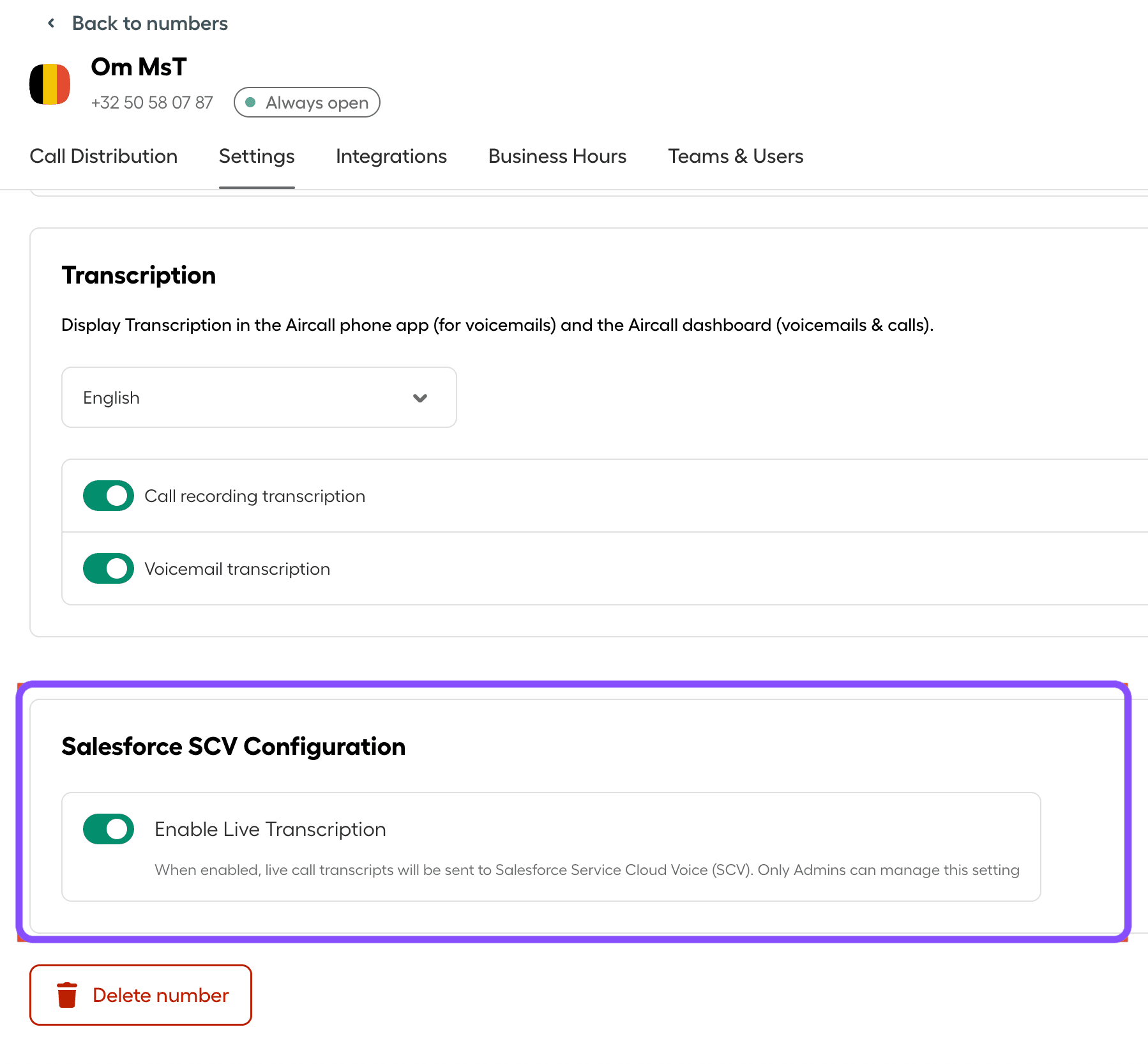Open the transcription language dropdown
Image resolution: width=1148 pixels, height=1064 pixels.
259,397
